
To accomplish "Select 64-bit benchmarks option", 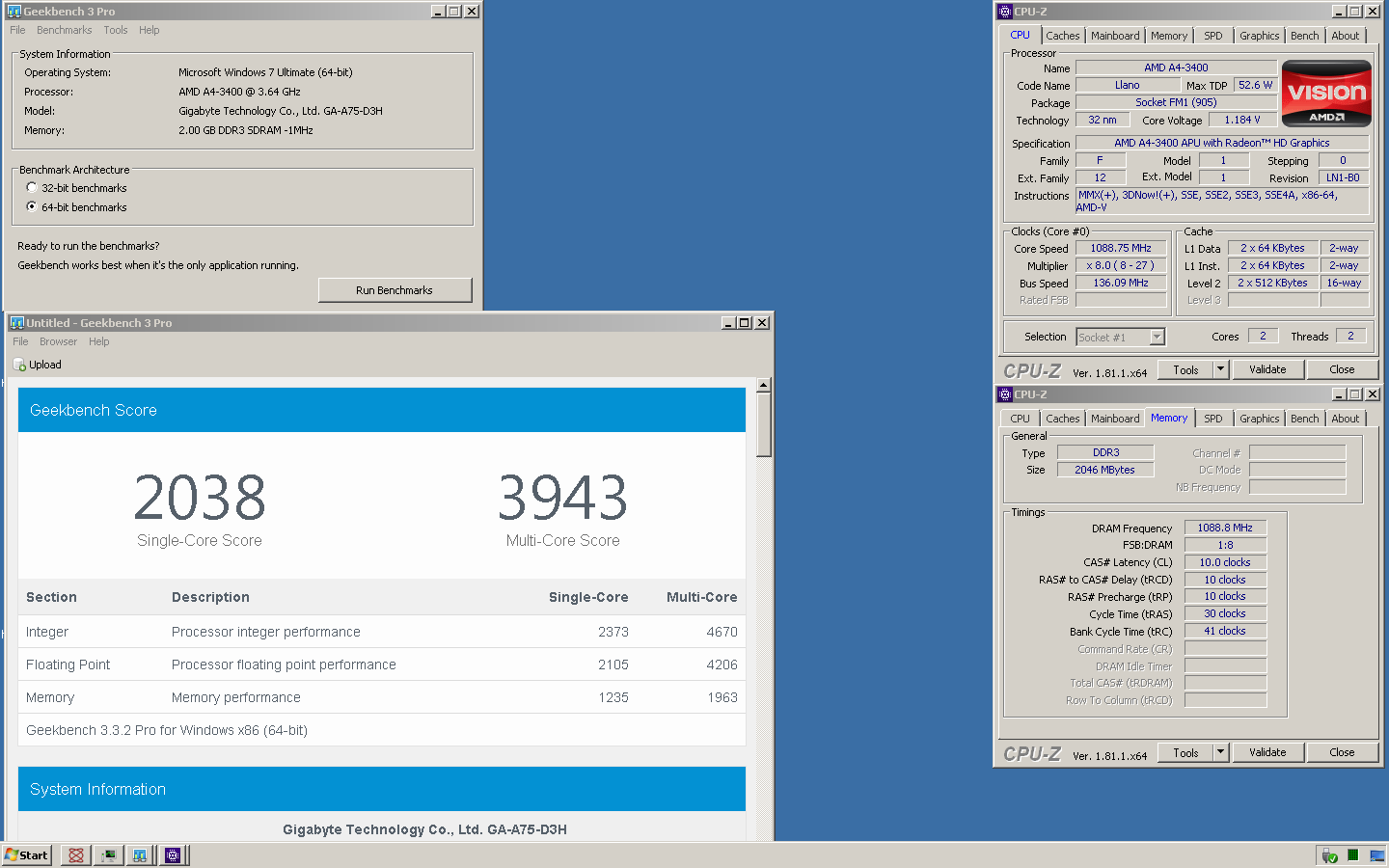I will (32, 207).
